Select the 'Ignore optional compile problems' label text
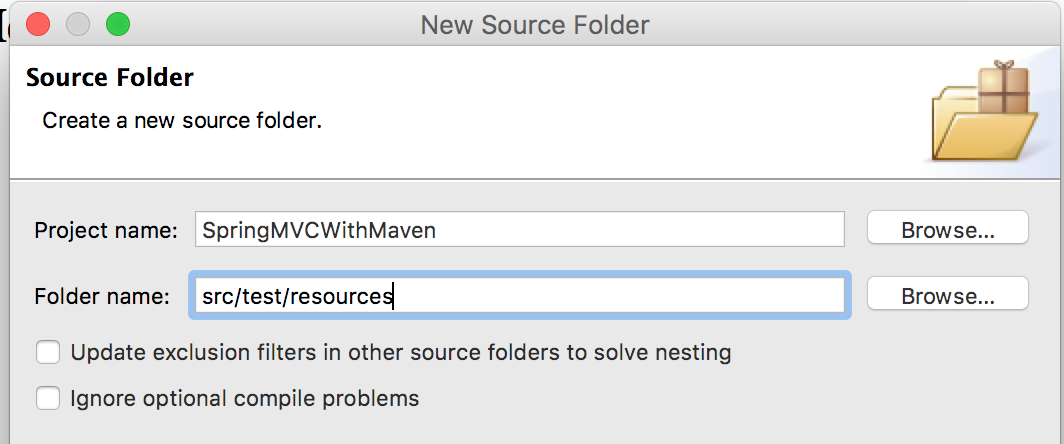Viewport: 1064px width, 444px height. click(x=244, y=399)
